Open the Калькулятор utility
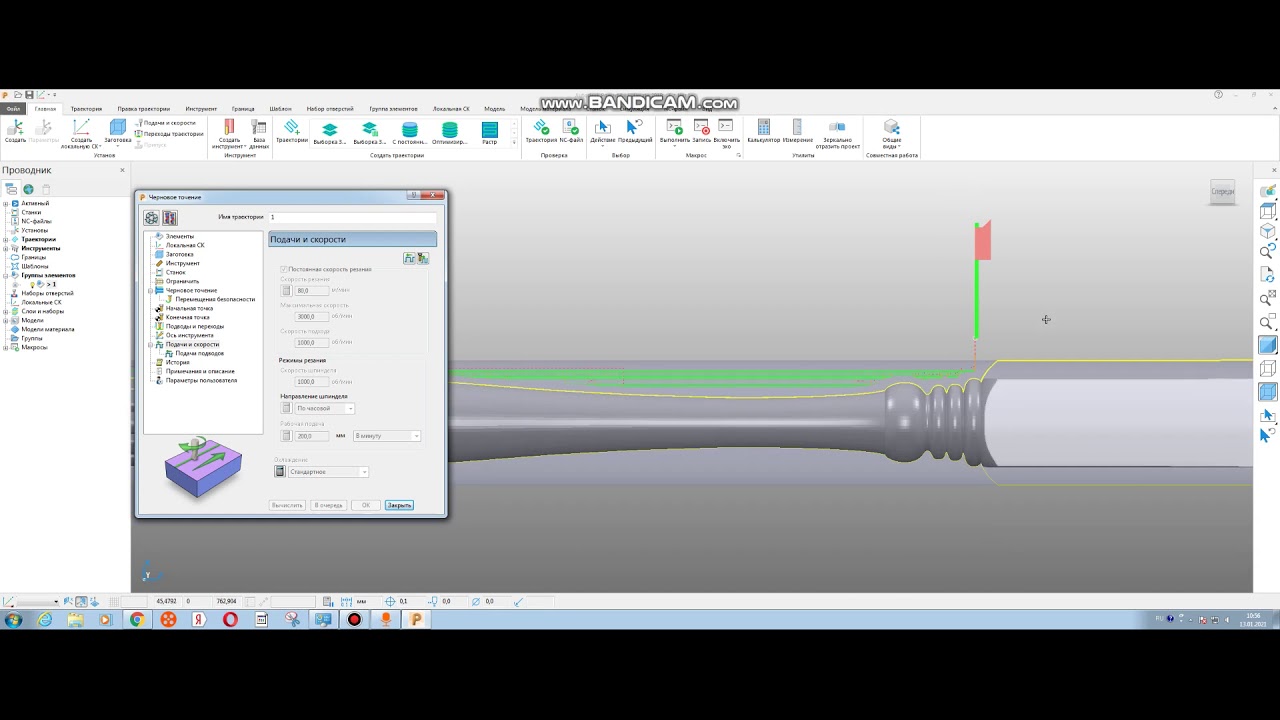The height and width of the screenshot is (720, 1280). tap(763, 132)
